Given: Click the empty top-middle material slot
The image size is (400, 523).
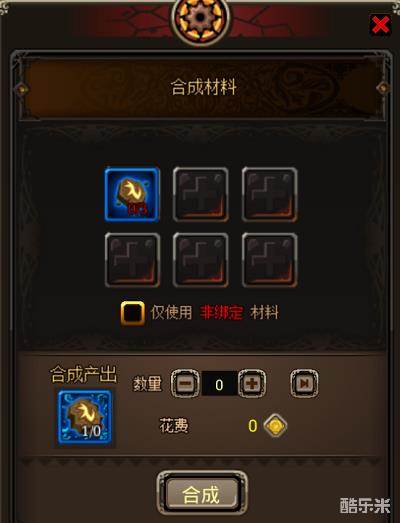Looking at the screenshot, I should (x=201, y=194).
